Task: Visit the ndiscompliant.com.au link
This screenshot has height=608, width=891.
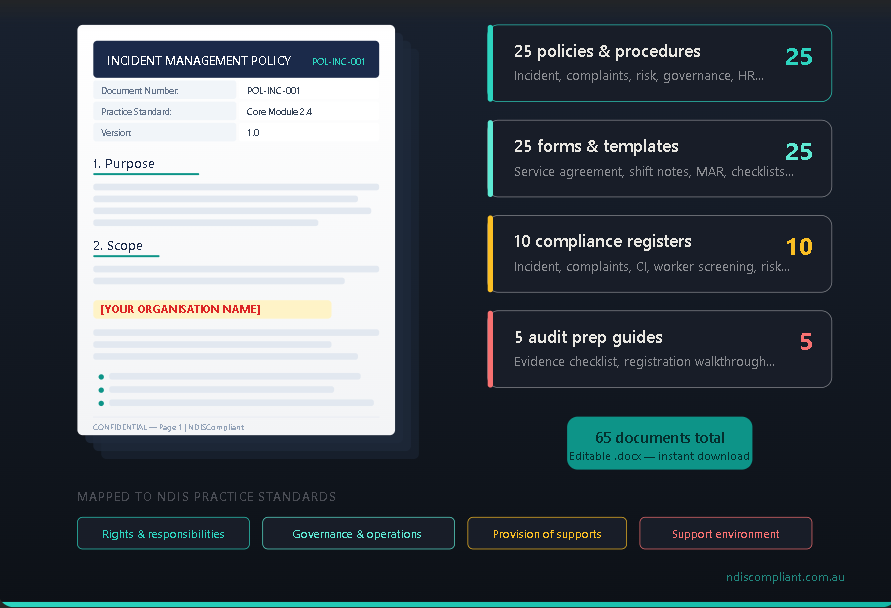Action: pos(785,577)
